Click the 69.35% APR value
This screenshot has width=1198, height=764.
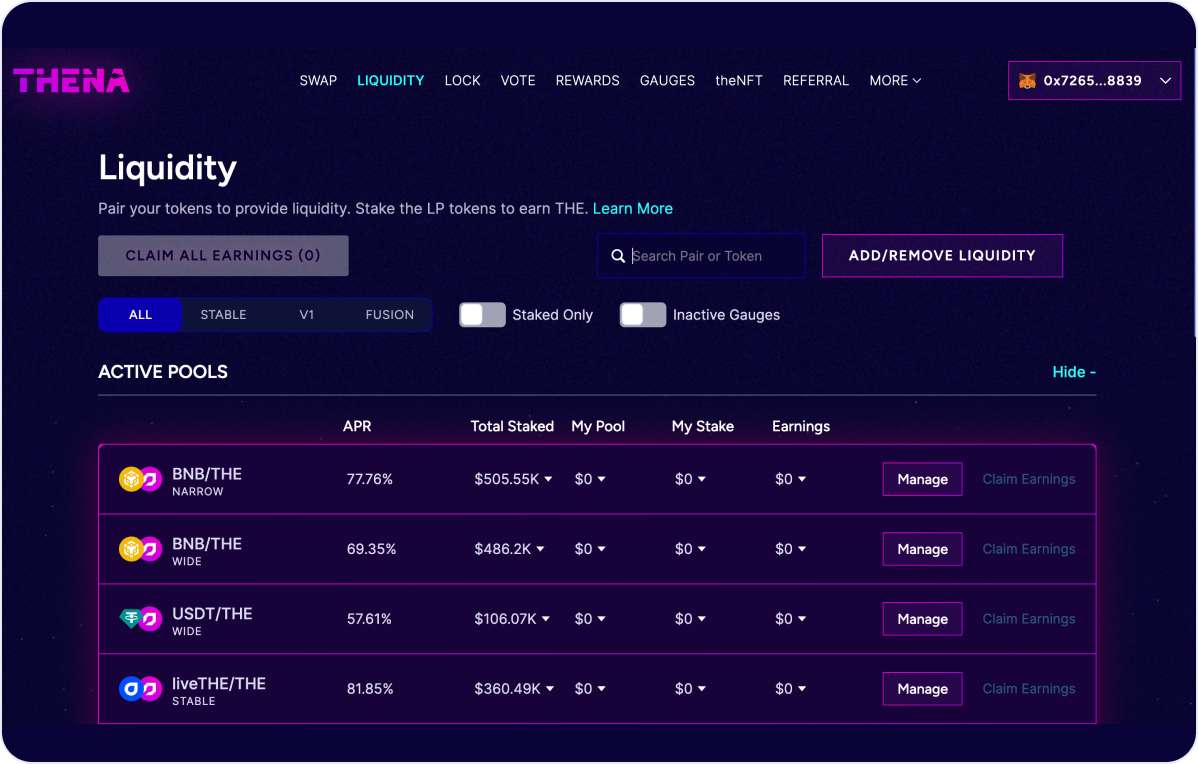(371, 549)
